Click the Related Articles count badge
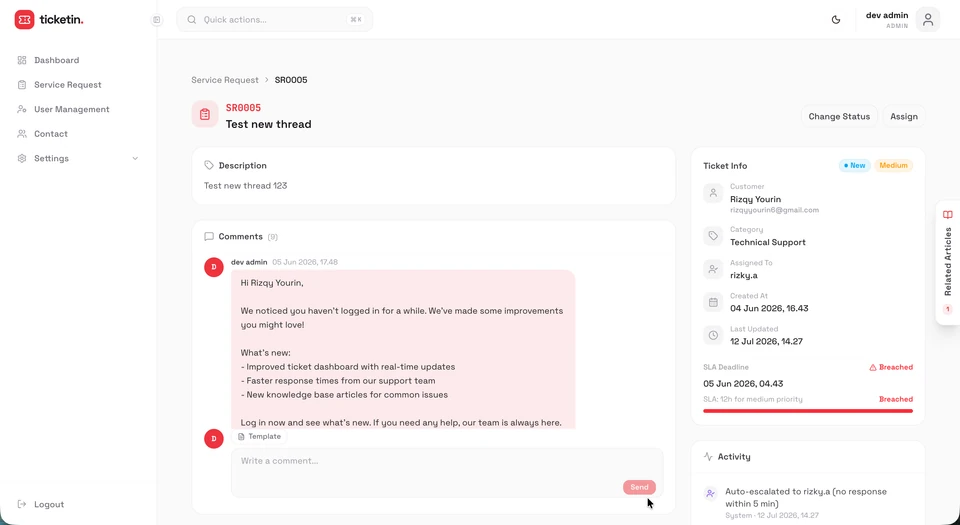 (948, 309)
